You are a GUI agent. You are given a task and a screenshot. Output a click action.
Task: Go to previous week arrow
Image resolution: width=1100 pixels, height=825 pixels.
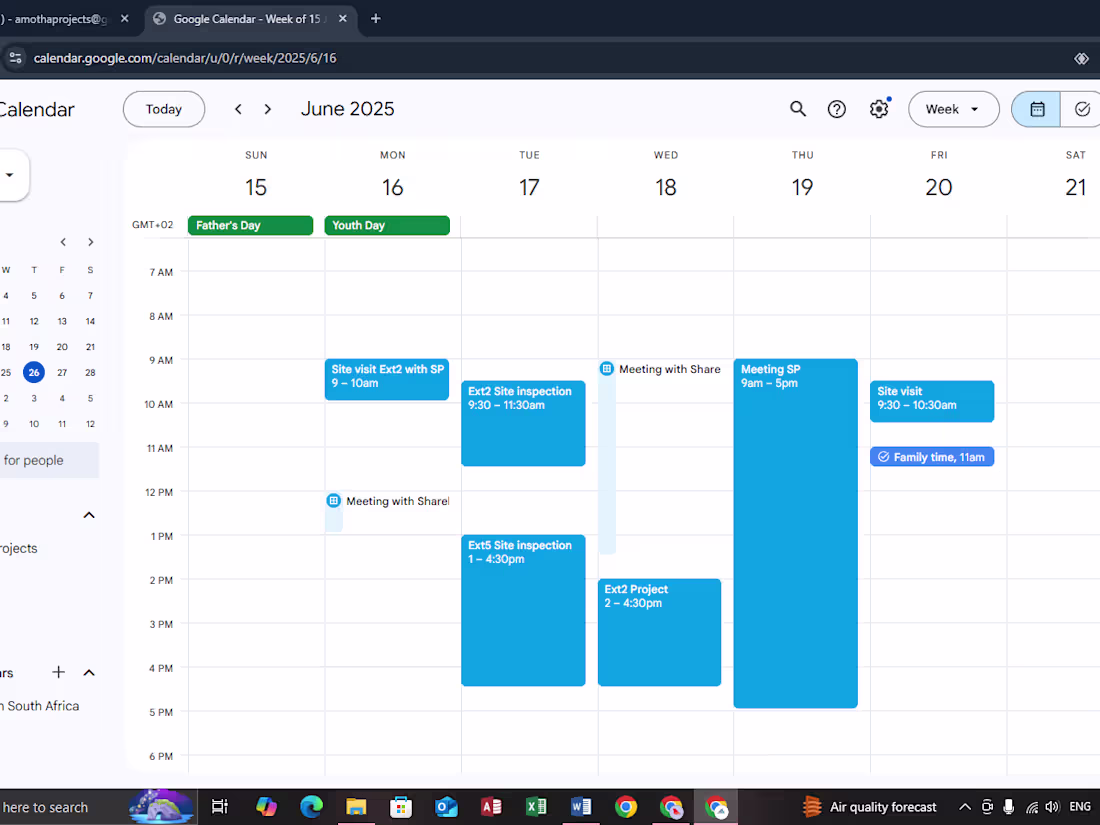(239, 109)
